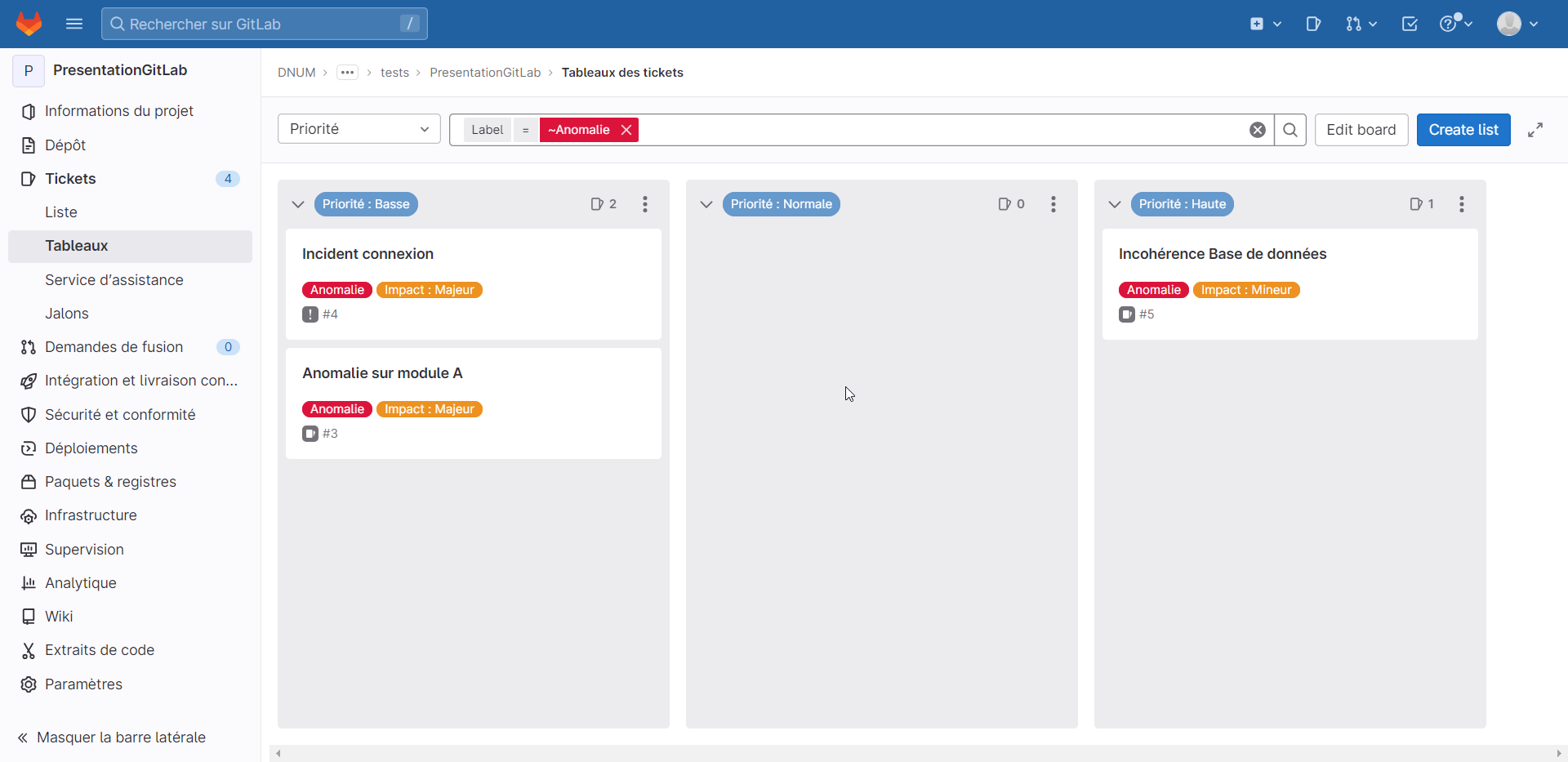The image size is (1568, 762).
Task: Collapse the Priorité : Basse list
Action: pyautogui.click(x=298, y=204)
